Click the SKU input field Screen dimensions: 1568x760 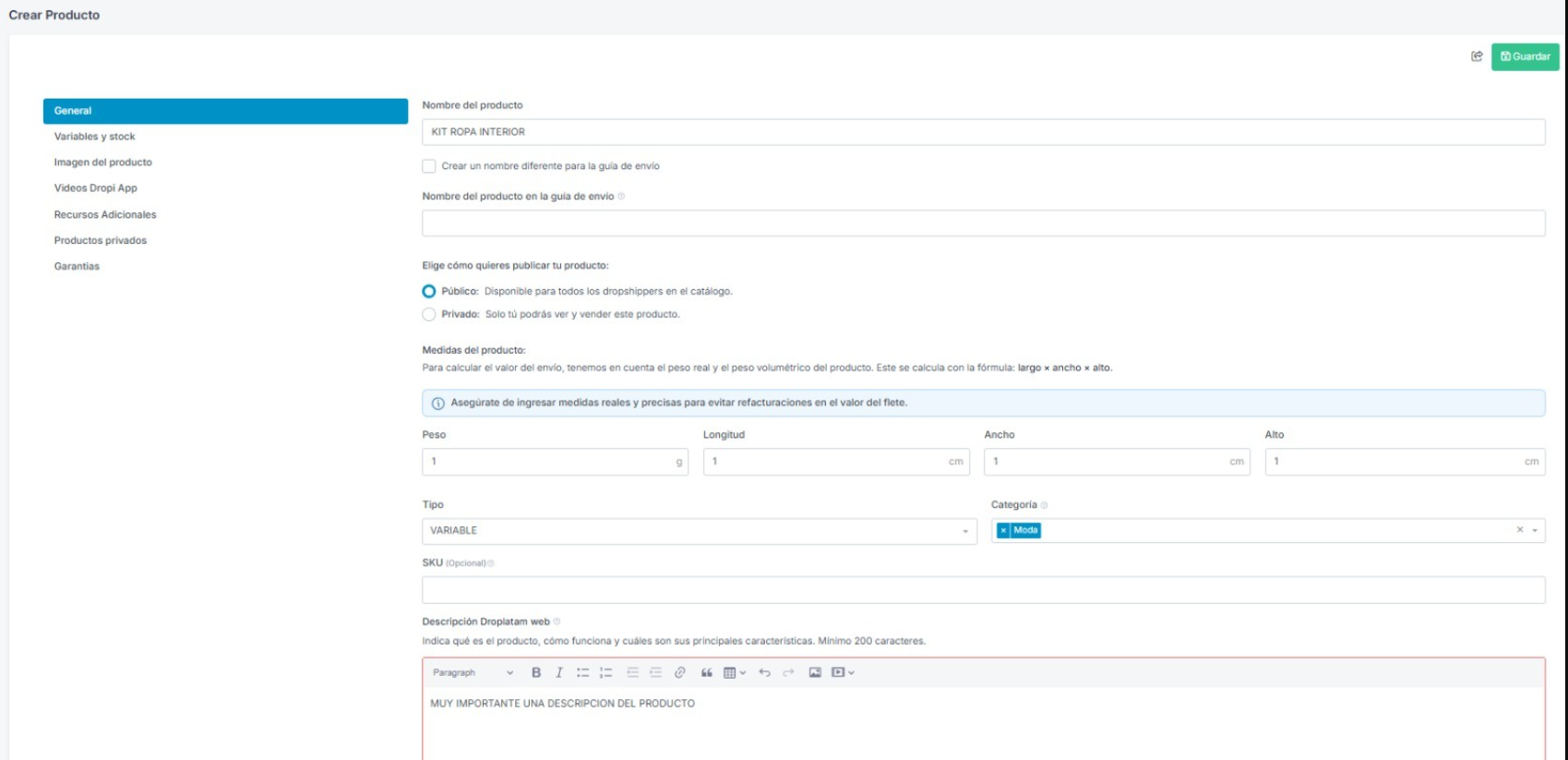point(983,590)
